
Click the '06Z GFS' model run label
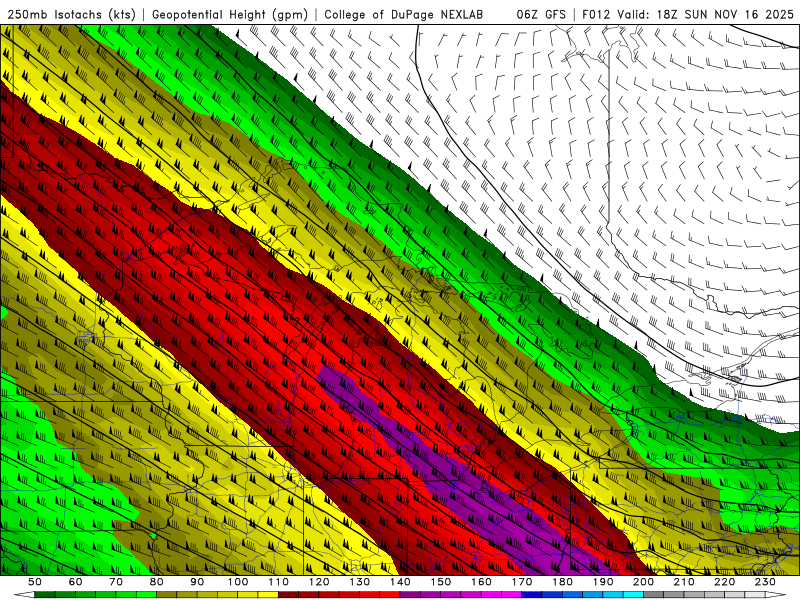click(541, 15)
